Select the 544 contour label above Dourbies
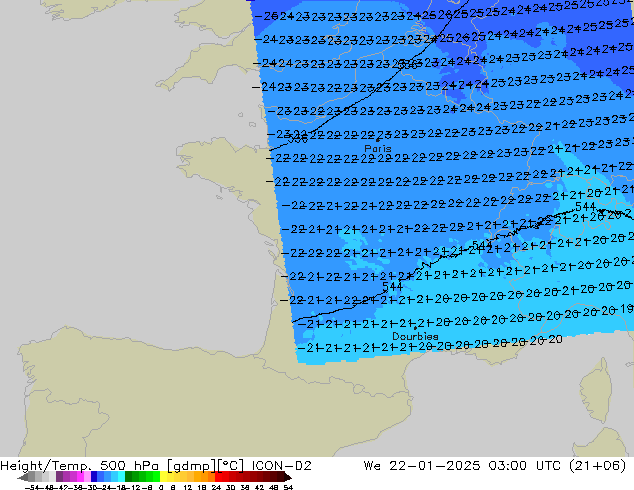This screenshot has height=490, width=634. 392,287
